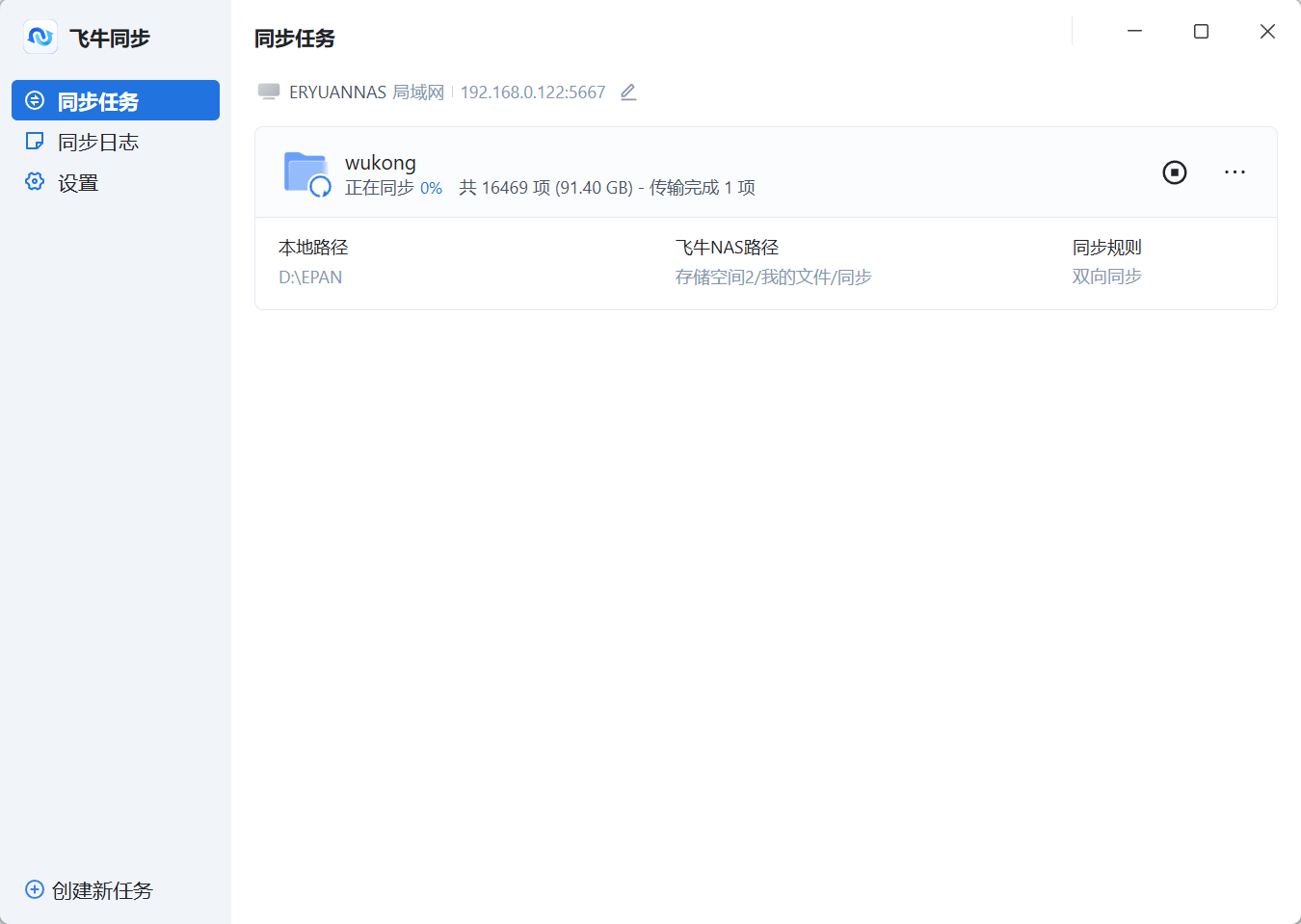The image size is (1301, 924).
Task: Click the 正在同步 0% status text
Action: pos(393,188)
